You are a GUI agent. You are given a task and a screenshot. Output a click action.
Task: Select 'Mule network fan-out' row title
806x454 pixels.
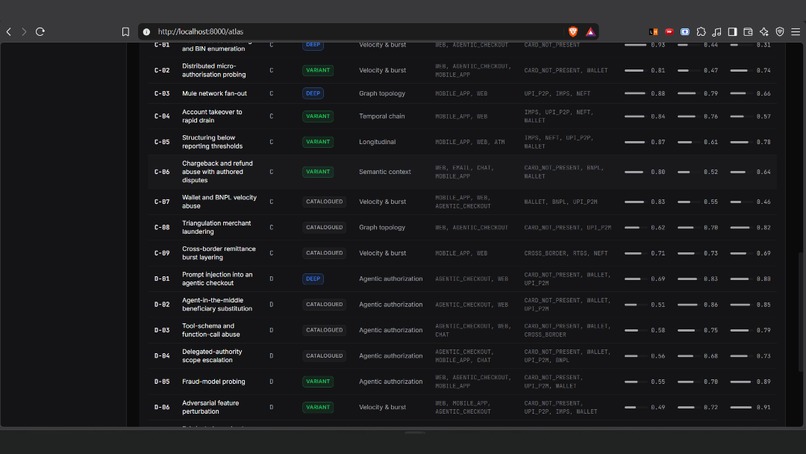tap(214, 94)
